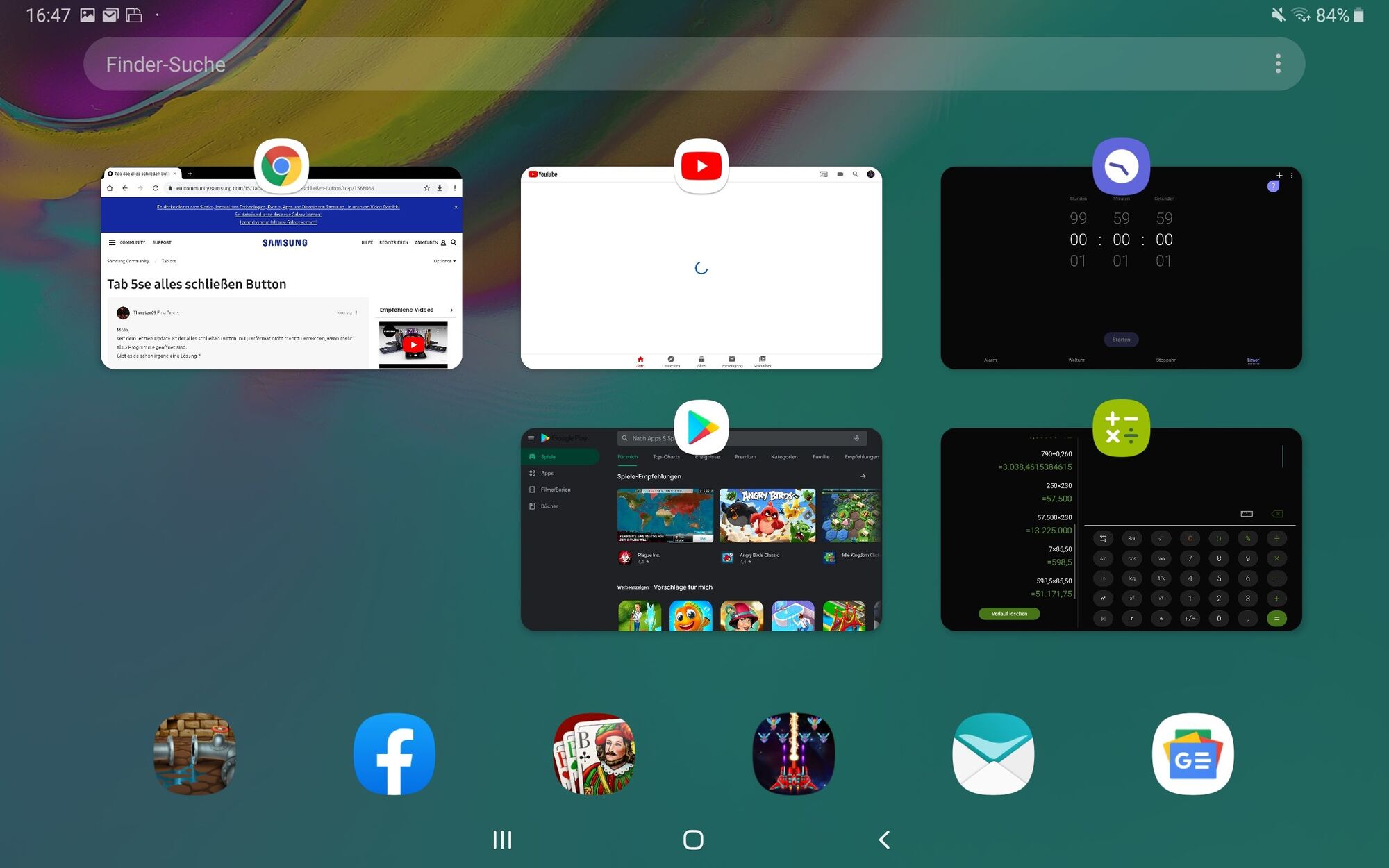Tap the YouTube search icon in its card

(x=855, y=174)
